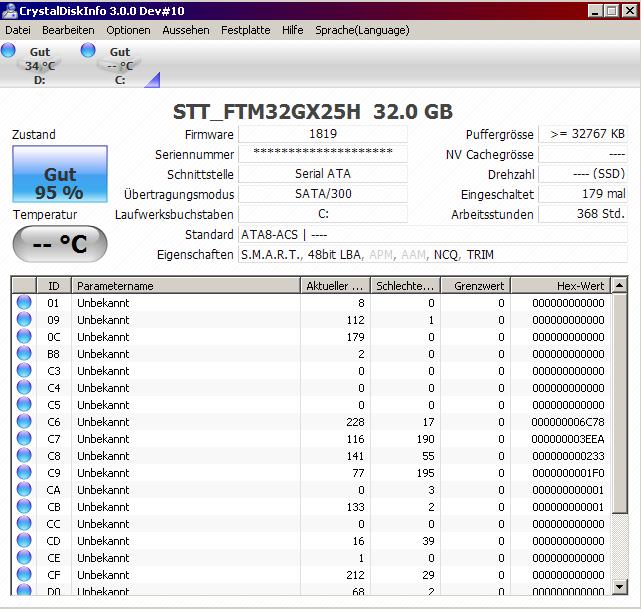
Task: Click the Übertragungsmodus SATA/300 field
Action: (323, 194)
